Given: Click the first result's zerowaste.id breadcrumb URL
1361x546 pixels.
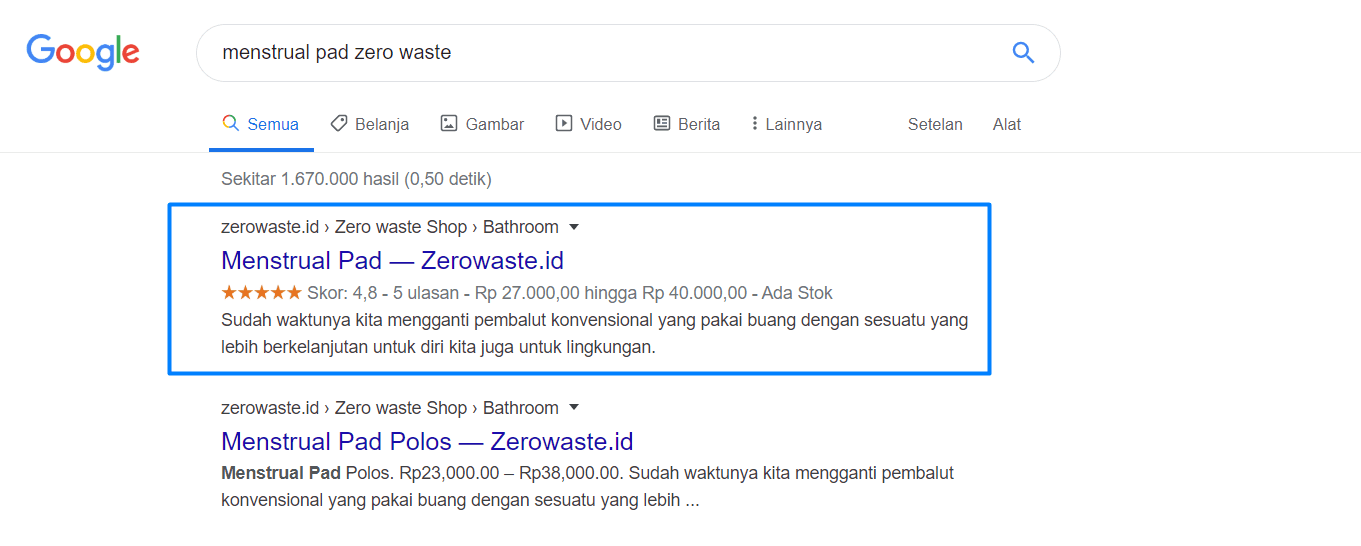Looking at the screenshot, I should pyautogui.click(x=270, y=227).
